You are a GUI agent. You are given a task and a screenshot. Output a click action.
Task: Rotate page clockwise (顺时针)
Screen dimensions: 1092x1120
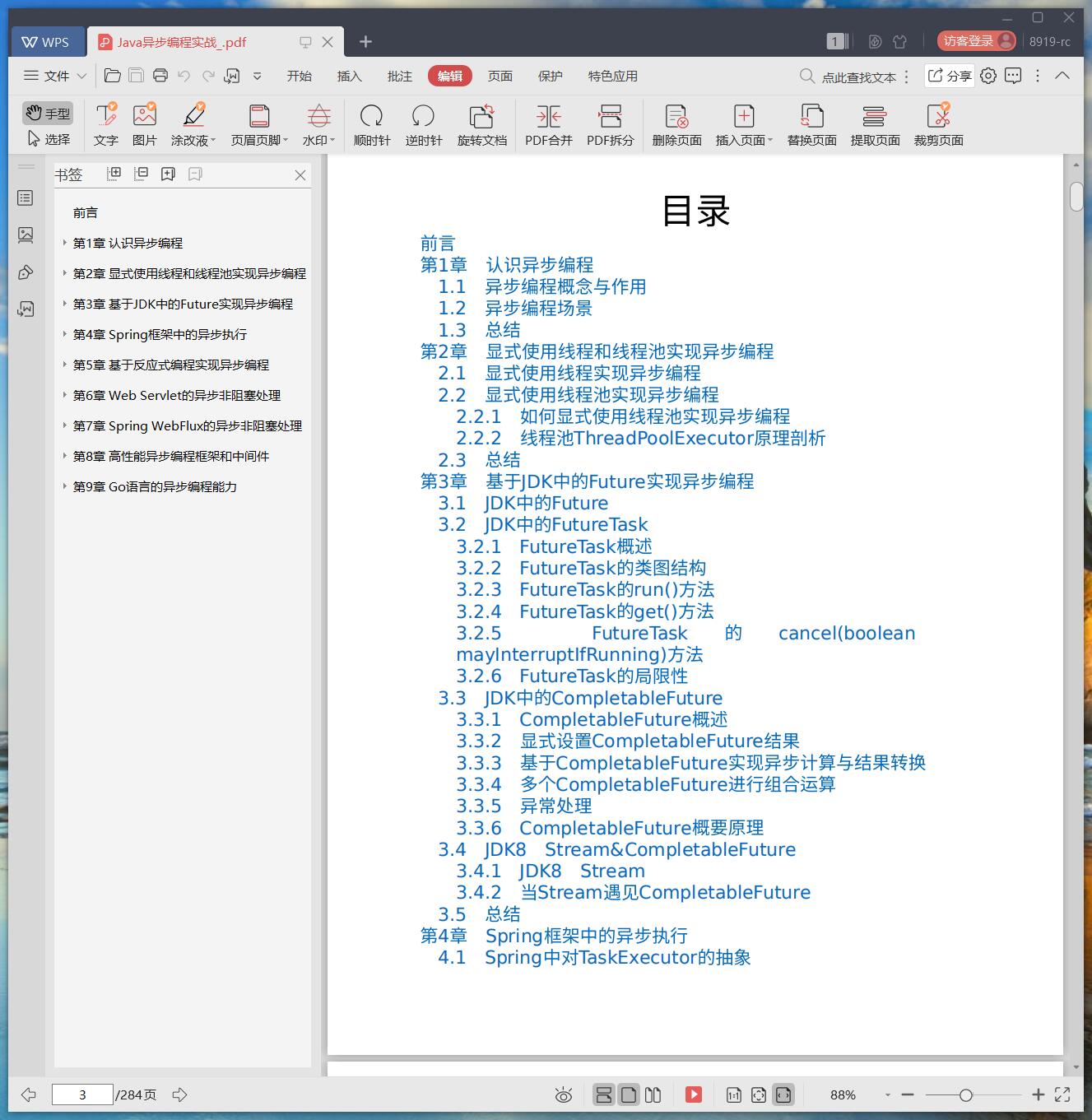pos(372,125)
